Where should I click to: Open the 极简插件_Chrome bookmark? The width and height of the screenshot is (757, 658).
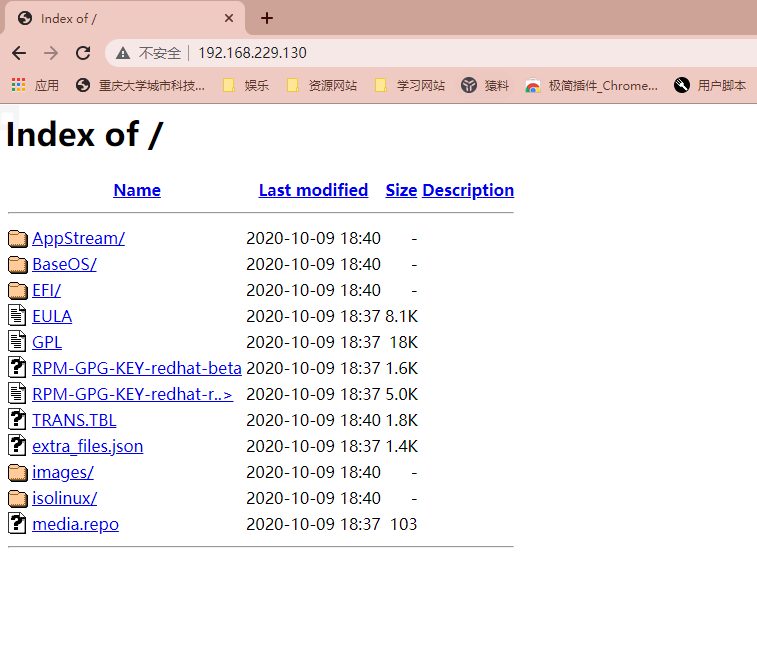[x=591, y=85]
